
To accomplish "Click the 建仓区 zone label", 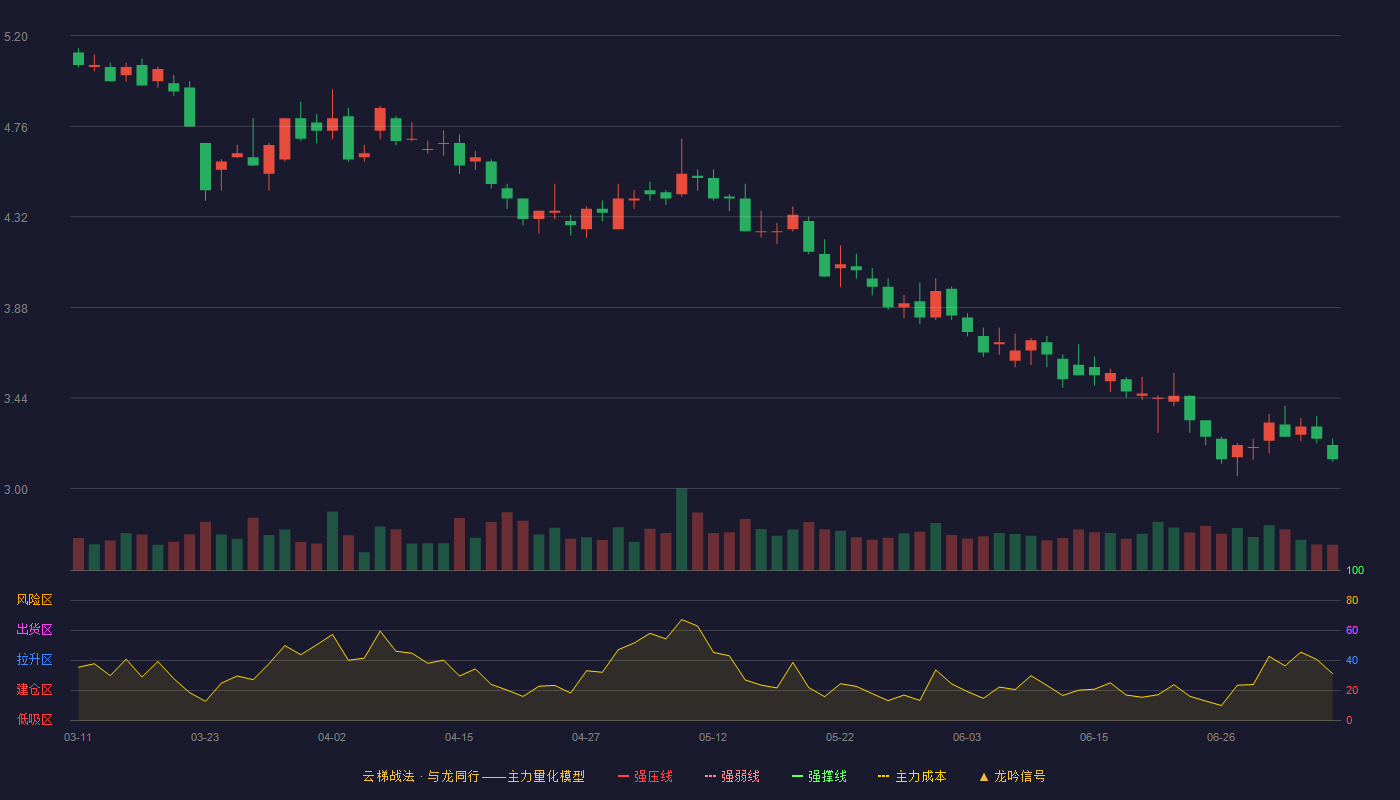I will click(34, 690).
